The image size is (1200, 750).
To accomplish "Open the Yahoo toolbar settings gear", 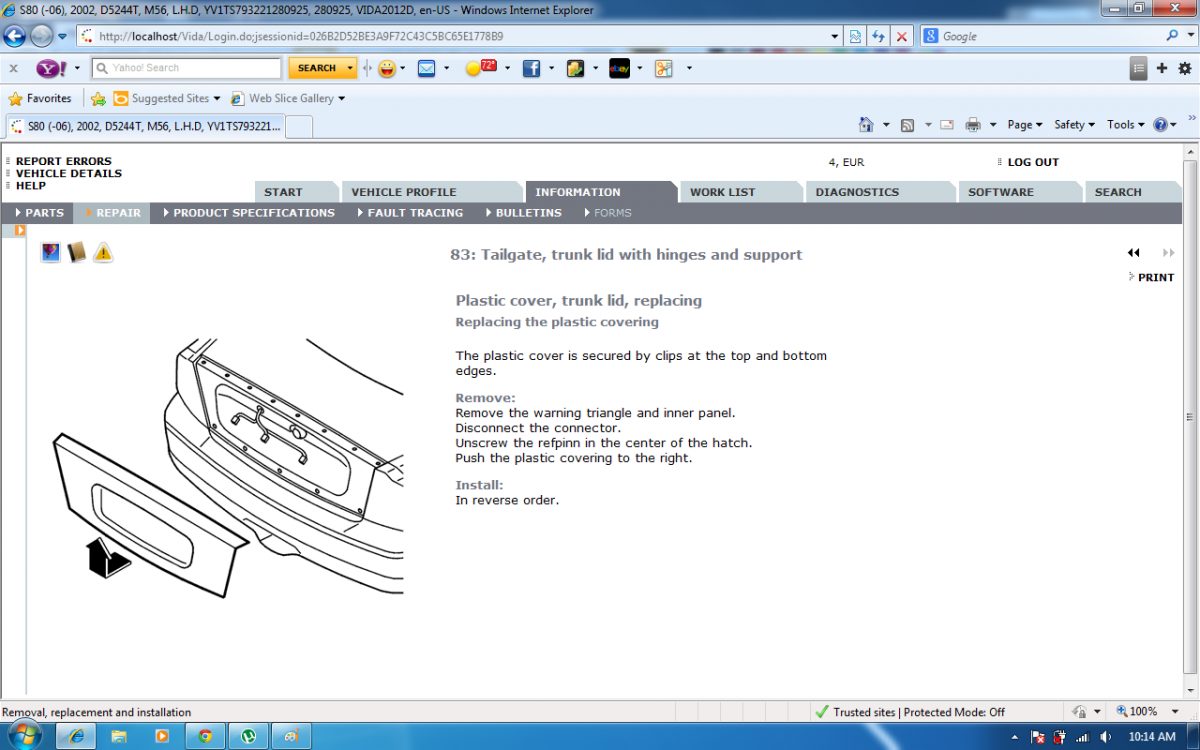I will (x=1185, y=68).
